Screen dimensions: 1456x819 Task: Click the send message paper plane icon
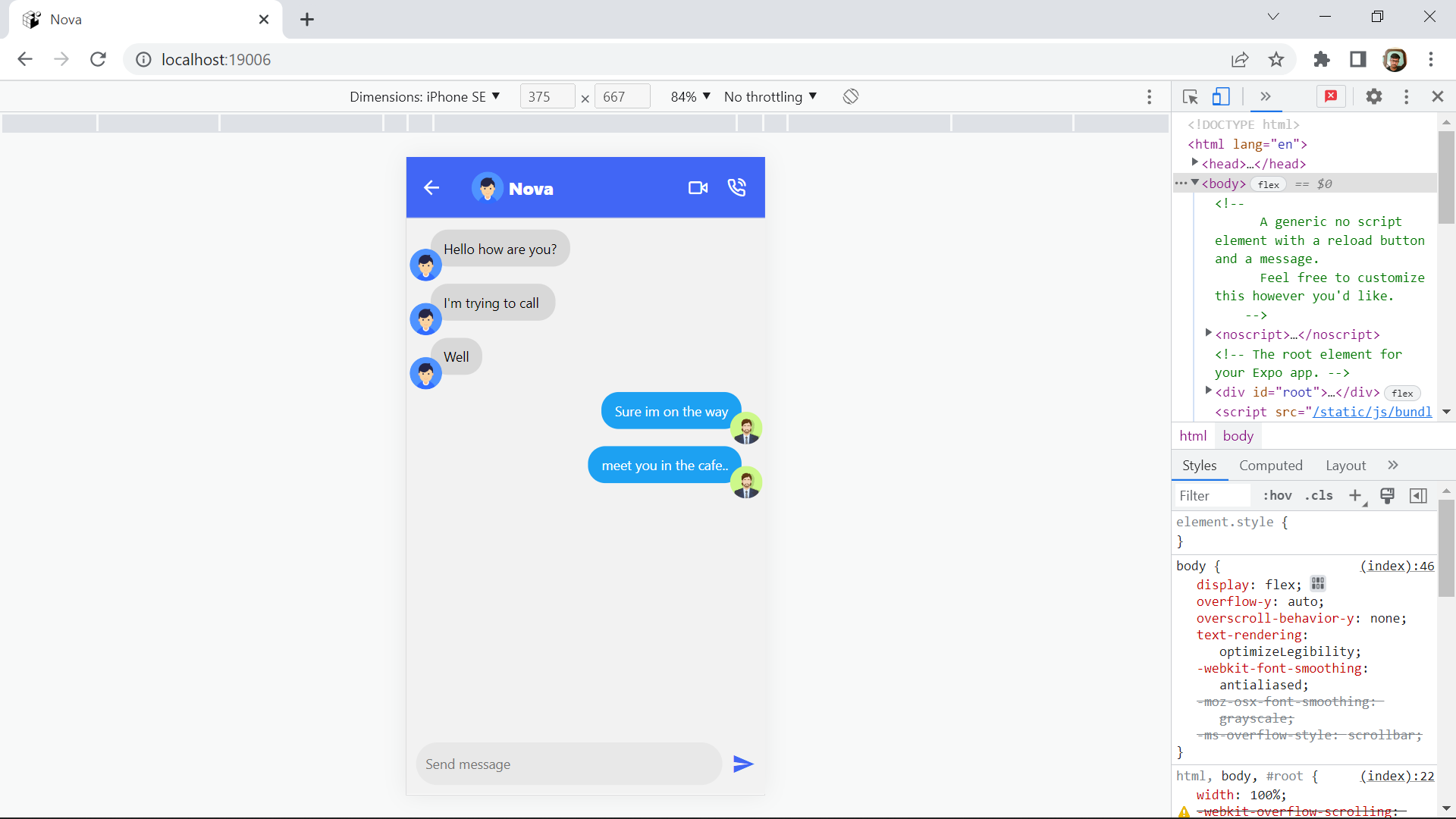743,764
